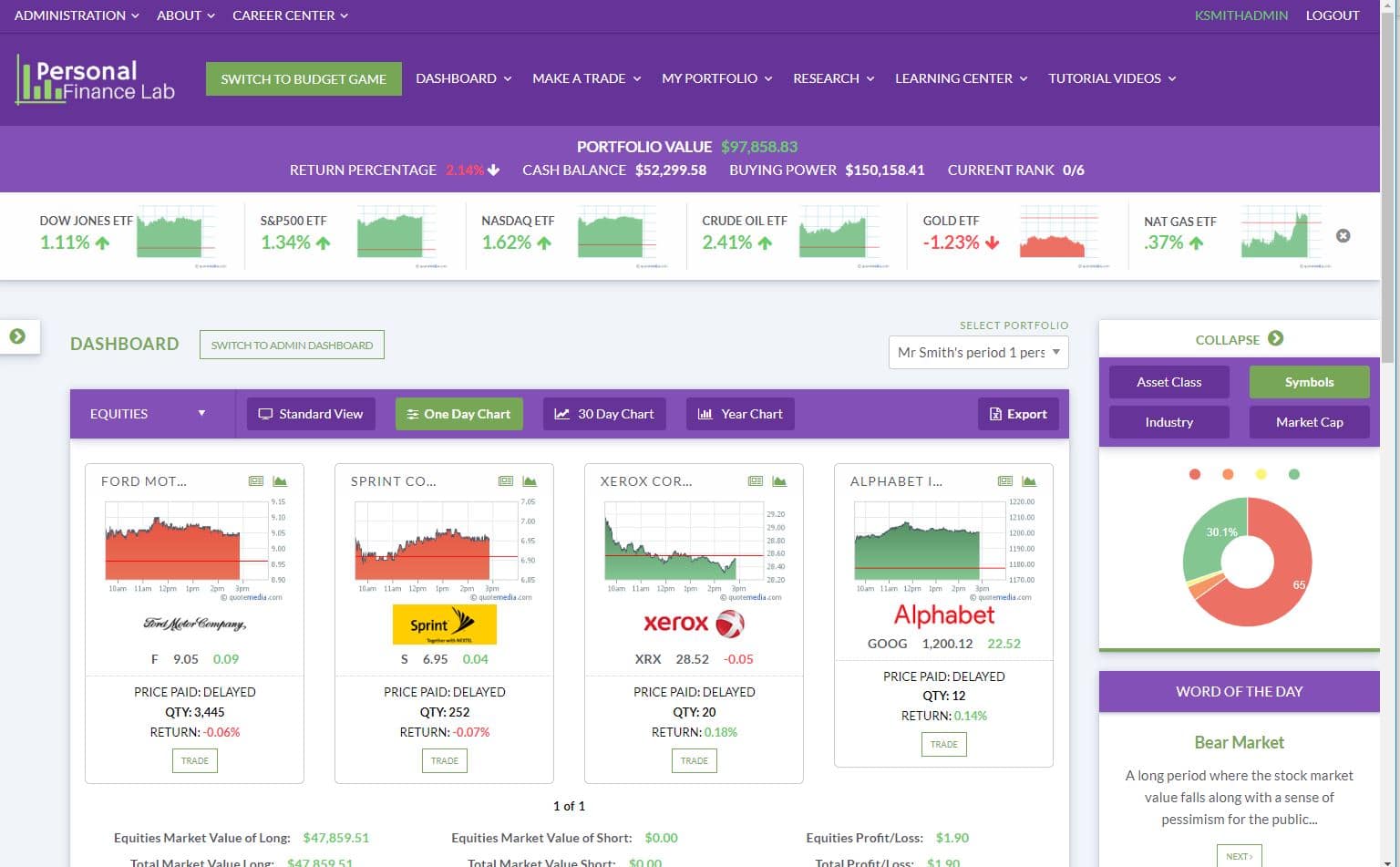Expand the My Portfolio menu
The width and height of the screenshot is (1400, 867).
(717, 78)
